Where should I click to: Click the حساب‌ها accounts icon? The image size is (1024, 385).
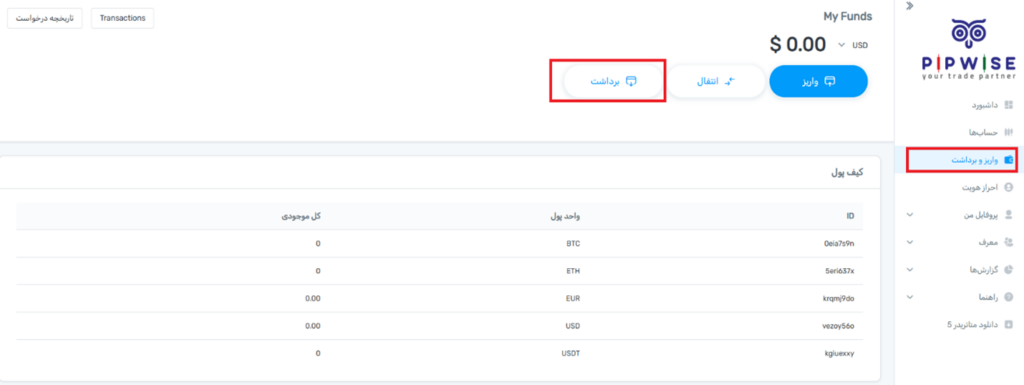click(1009, 132)
